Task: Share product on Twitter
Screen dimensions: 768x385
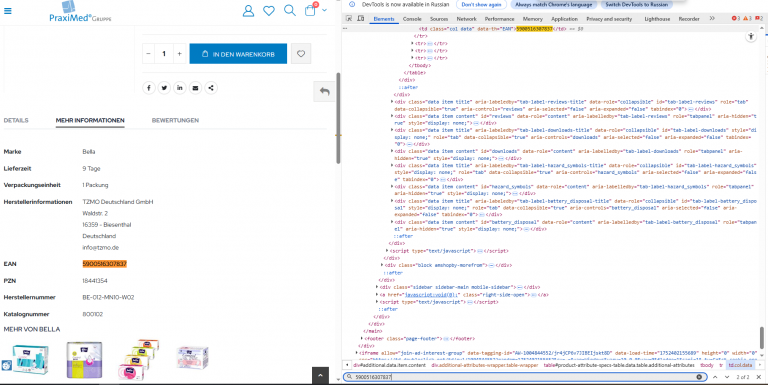Action: tap(164, 88)
